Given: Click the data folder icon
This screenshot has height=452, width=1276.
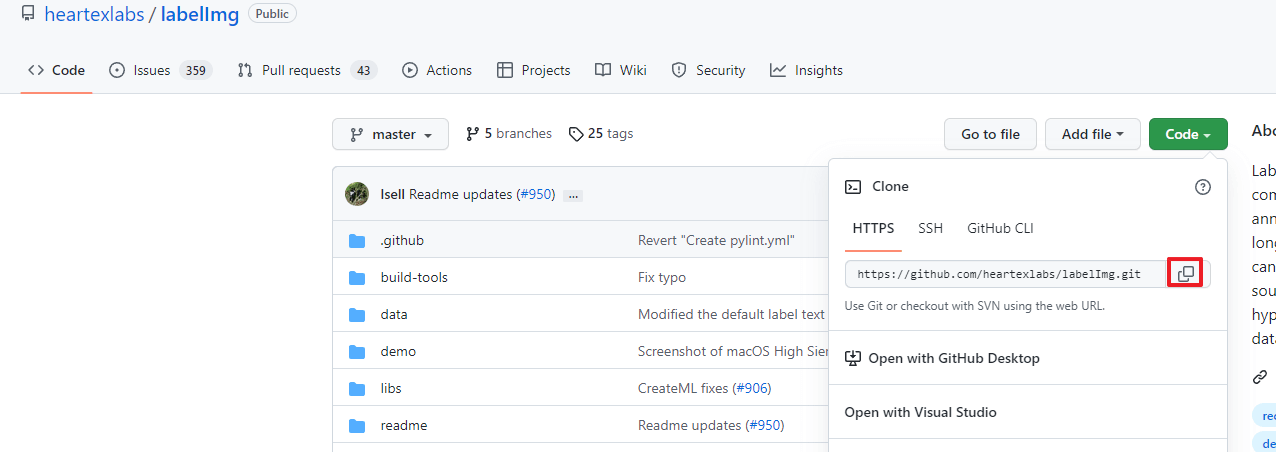Looking at the screenshot, I should point(357,314).
